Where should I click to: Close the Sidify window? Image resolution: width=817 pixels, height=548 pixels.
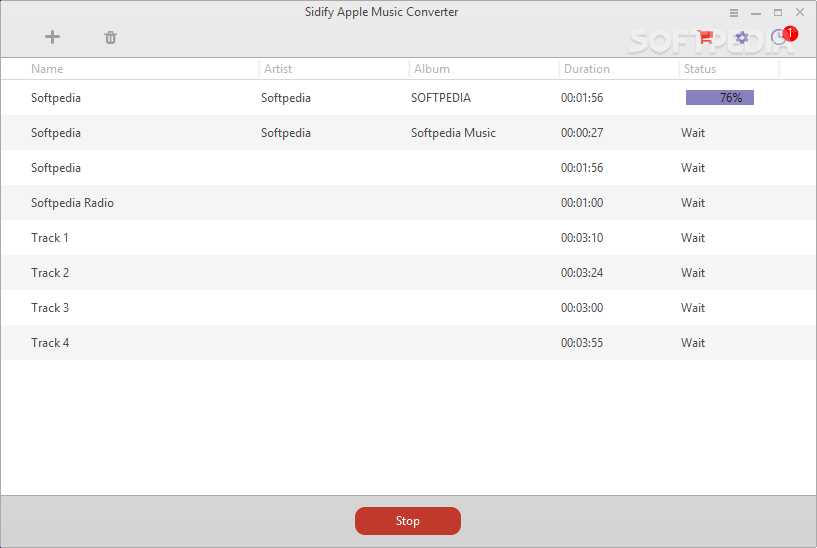pos(800,12)
